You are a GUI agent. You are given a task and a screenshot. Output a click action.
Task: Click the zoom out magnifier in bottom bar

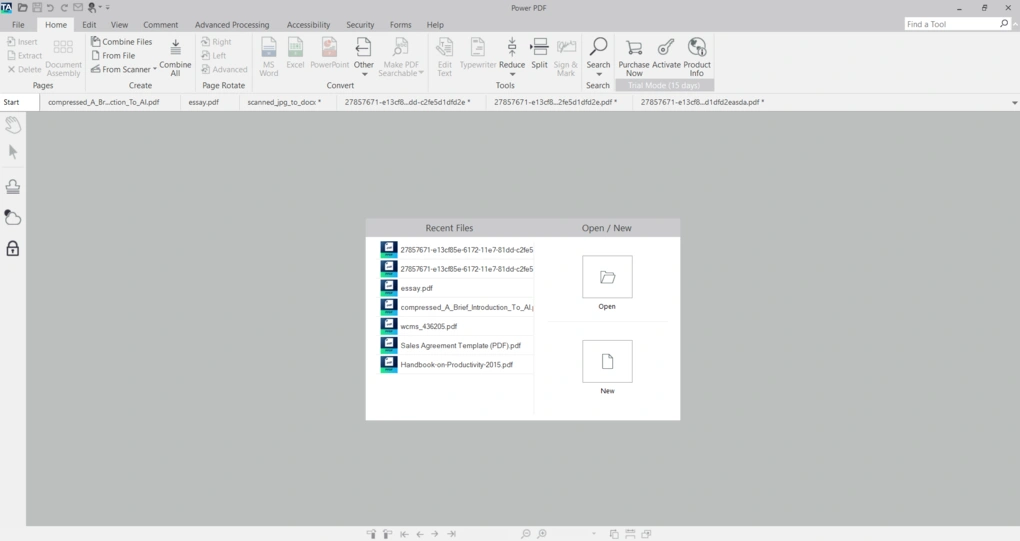526,534
